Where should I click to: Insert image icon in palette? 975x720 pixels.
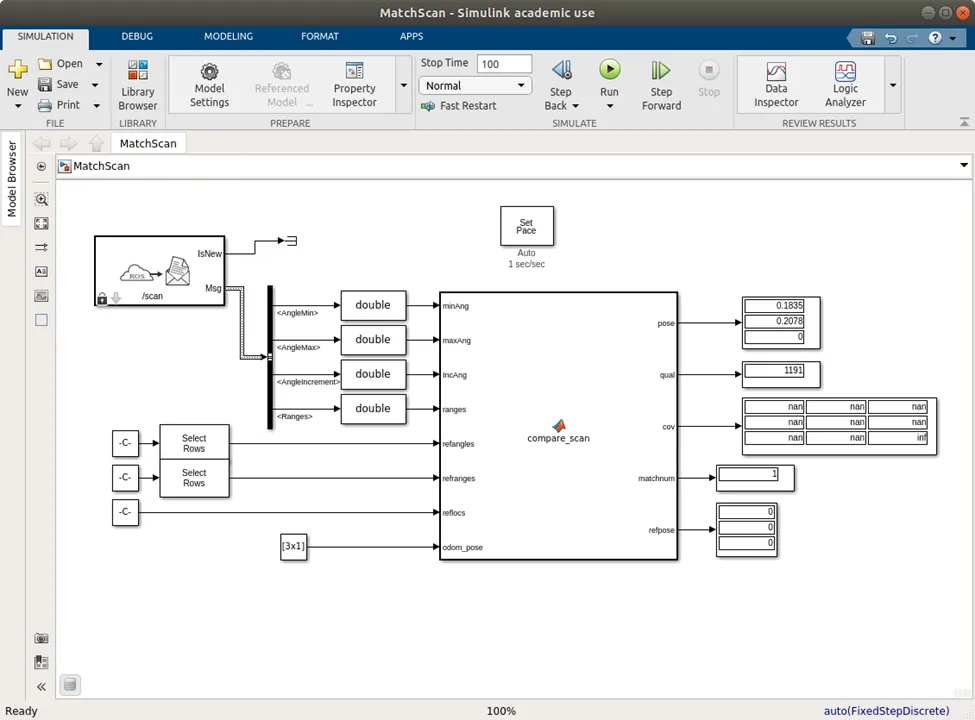[x=41, y=296]
